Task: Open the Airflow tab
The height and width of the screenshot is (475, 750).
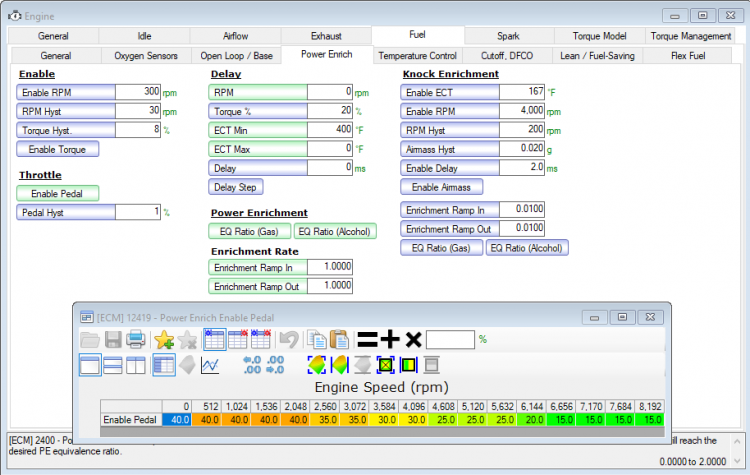Action: 235,36
